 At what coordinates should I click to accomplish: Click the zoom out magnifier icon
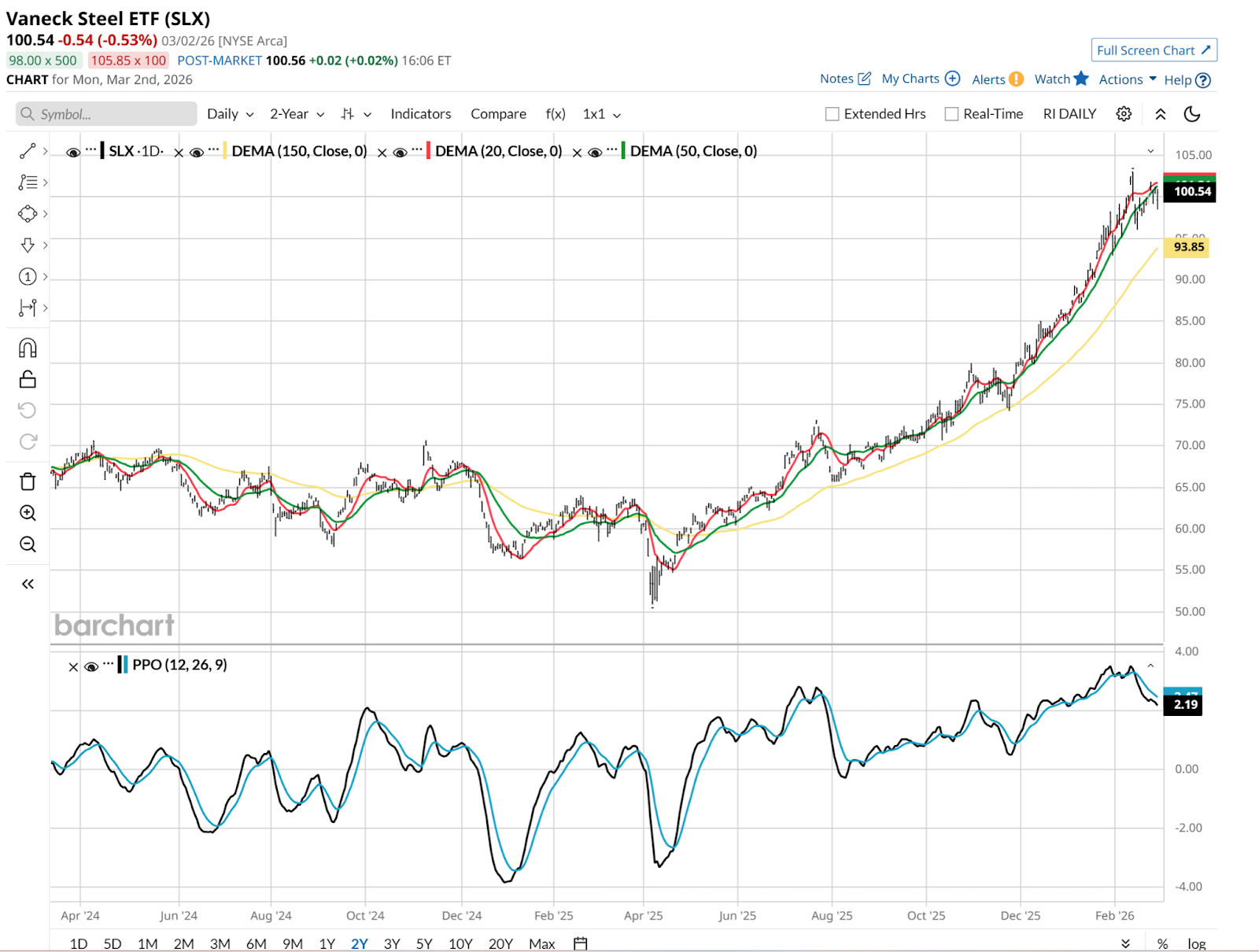pyautogui.click(x=28, y=544)
